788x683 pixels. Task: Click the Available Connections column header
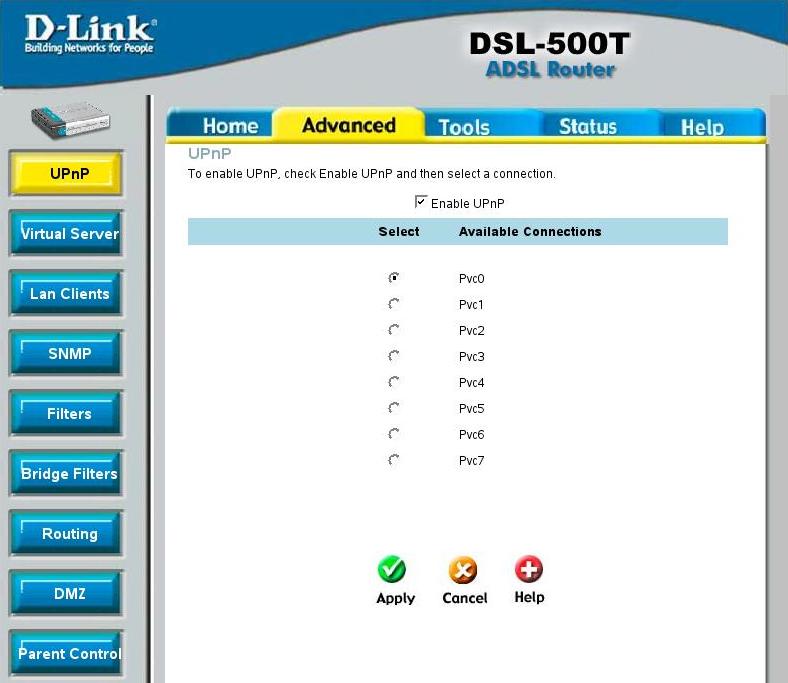[530, 231]
